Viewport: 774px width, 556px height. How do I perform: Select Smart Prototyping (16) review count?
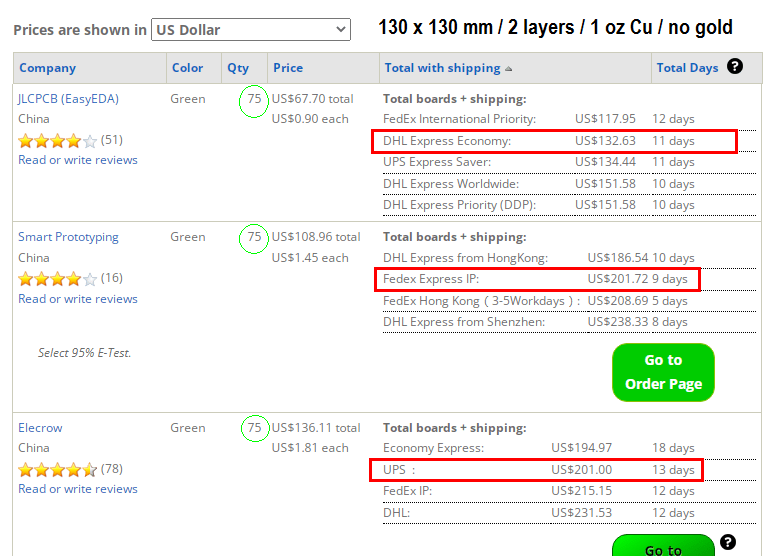click(x=112, y=278)
